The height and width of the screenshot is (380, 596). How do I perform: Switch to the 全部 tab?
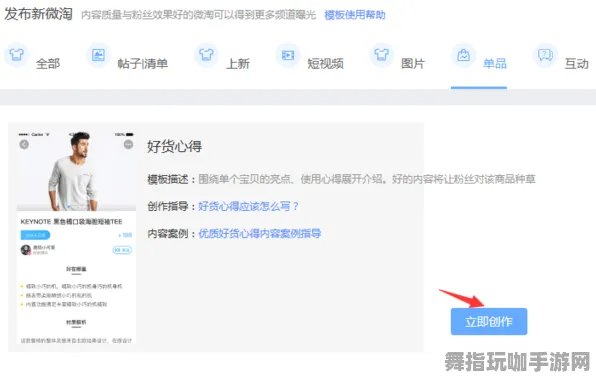[48, 63]
